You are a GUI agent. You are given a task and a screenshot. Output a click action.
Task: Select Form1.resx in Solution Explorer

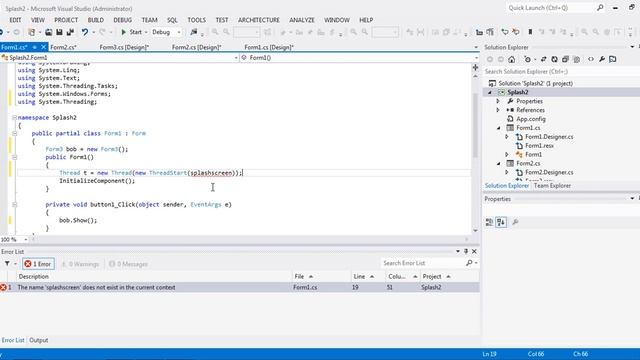click(x=539, y=146)
